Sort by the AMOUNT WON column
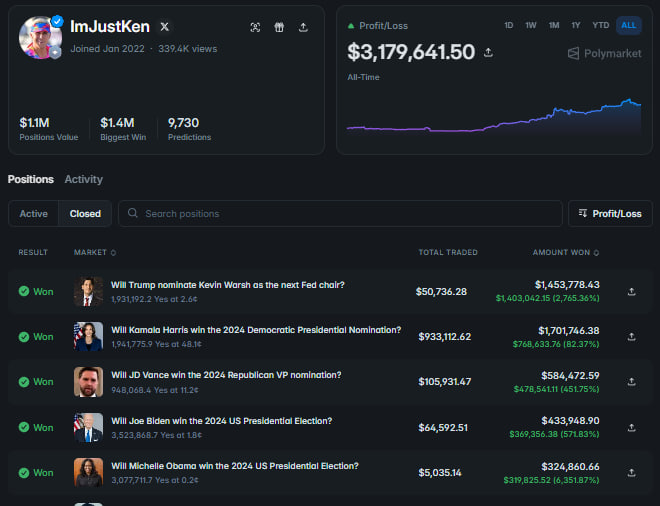Screen dimensions: 660x506 click(565, 252)
